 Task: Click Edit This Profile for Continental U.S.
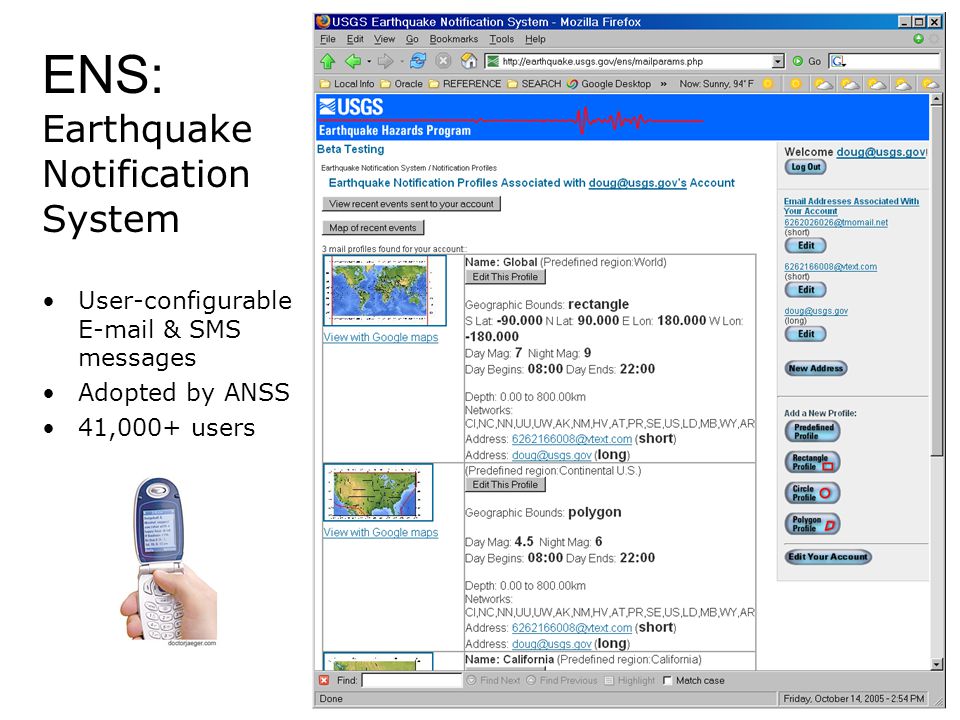(x=505, y=484)
